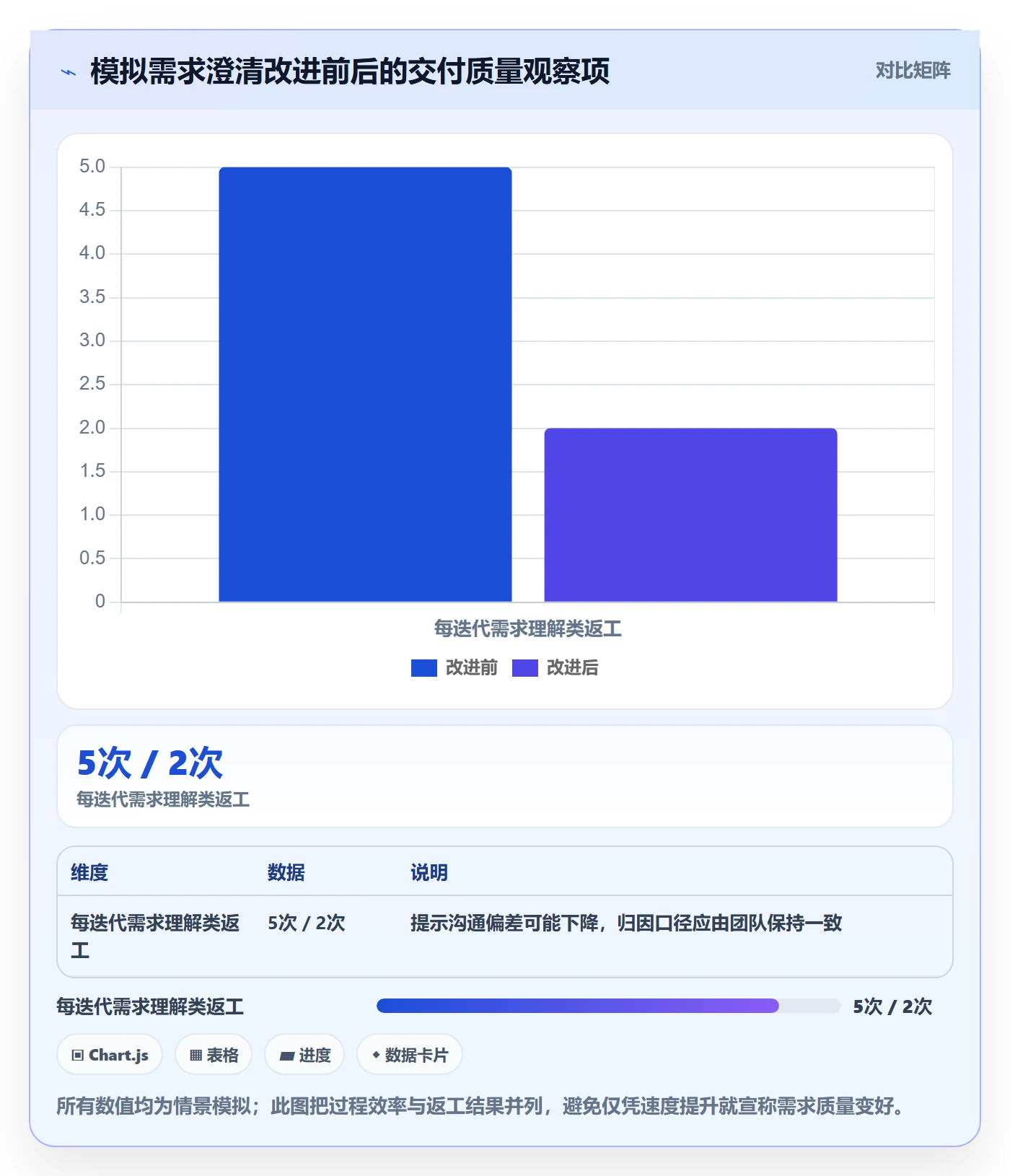The width and height of the screenshot is (1010, 1176).
Task: Click the bar icon in 进度 chip
Action: (287, 1056)
